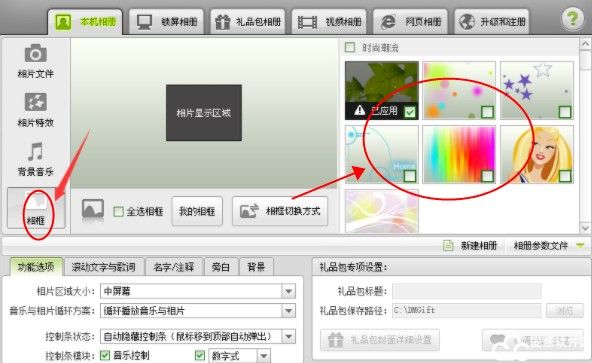Toggle the 时尚潮流 category checkbox
This screenshot has height=363, width=592.
(350, 48)
